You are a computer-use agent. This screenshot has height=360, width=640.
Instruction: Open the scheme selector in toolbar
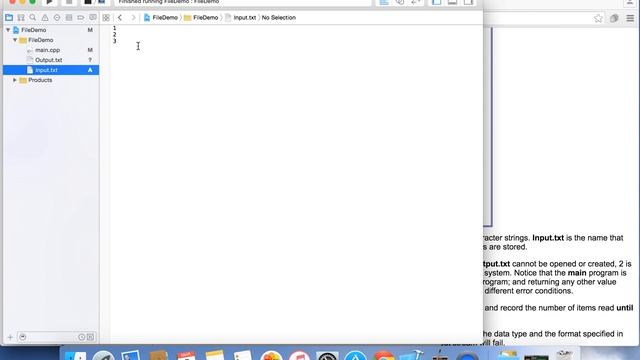coord(94,2)
